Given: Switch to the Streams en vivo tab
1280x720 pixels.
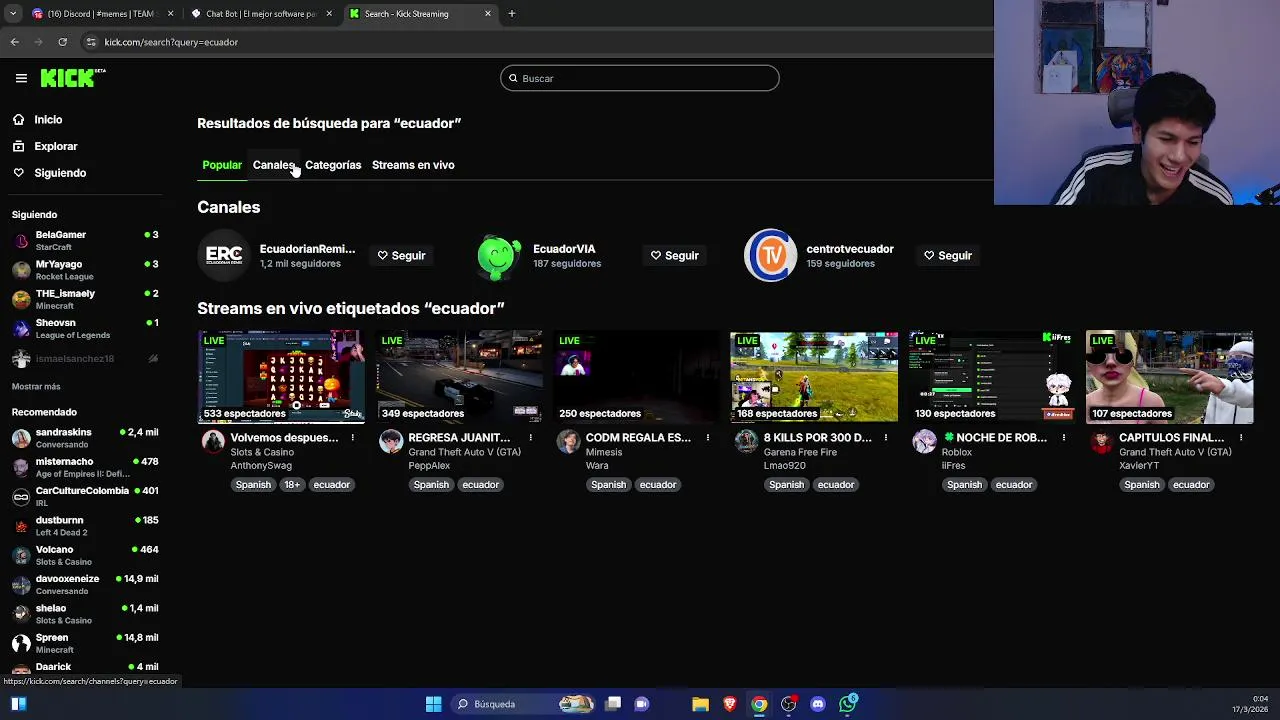Looking at the screenshot, I should coord(413,165).
